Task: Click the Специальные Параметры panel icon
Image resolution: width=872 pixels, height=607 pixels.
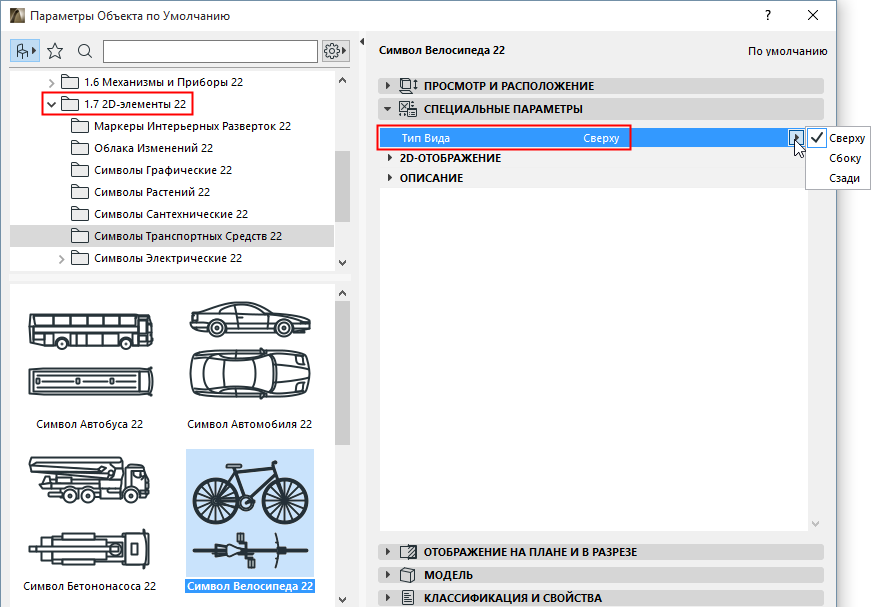Action: pyautogui.click(x=408, y=109)
